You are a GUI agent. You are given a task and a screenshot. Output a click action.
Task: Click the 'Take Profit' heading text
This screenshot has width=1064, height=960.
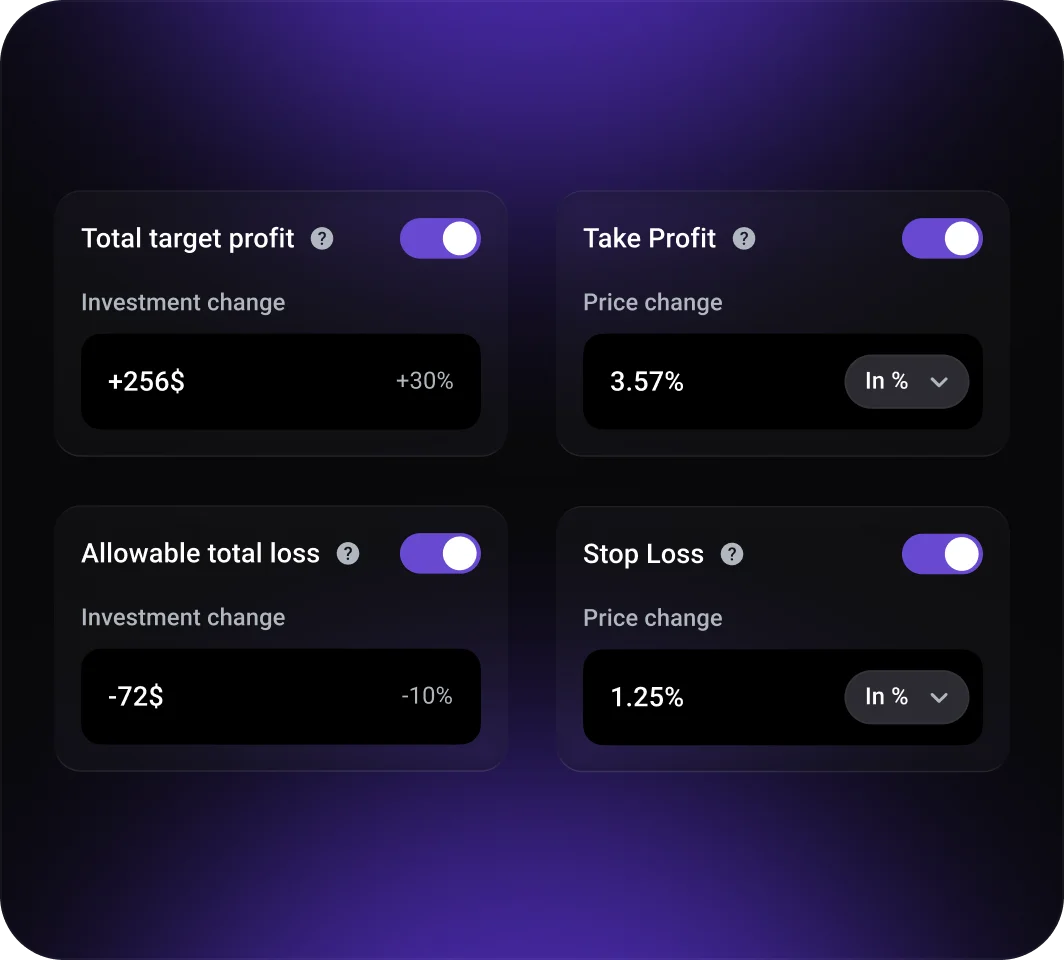tap(650, 239)
